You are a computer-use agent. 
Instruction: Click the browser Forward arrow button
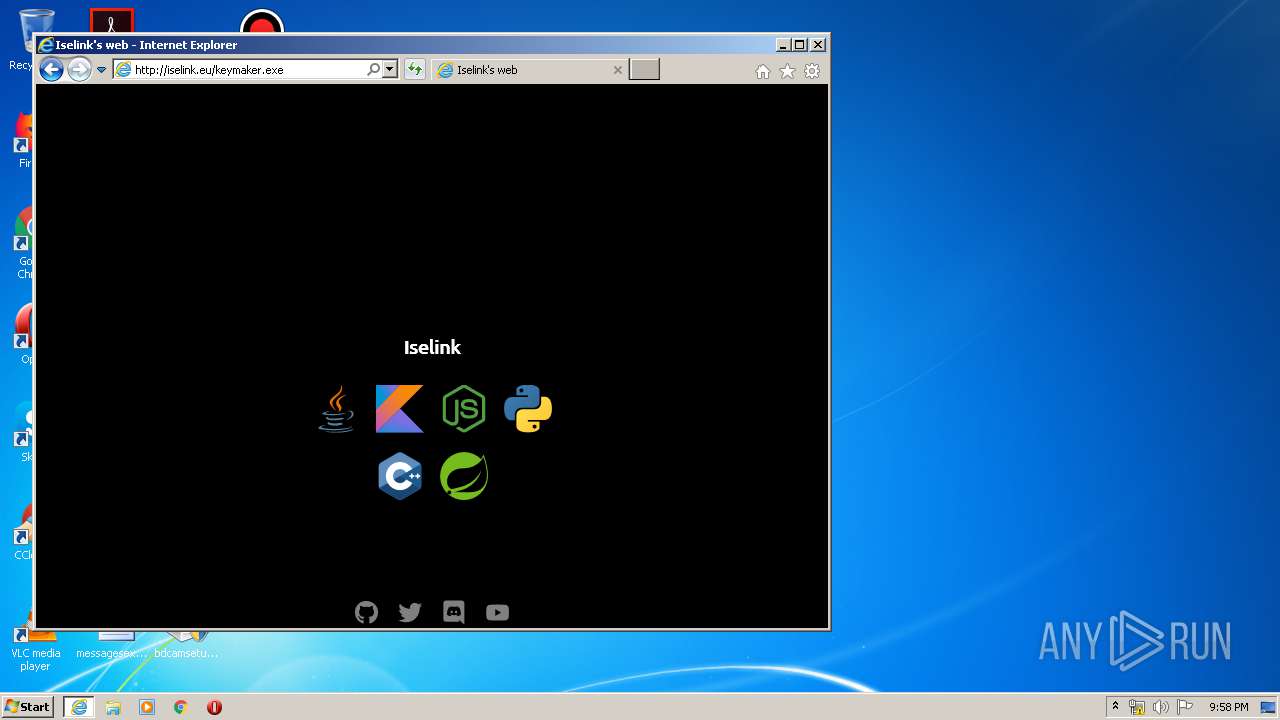(79, 69)
